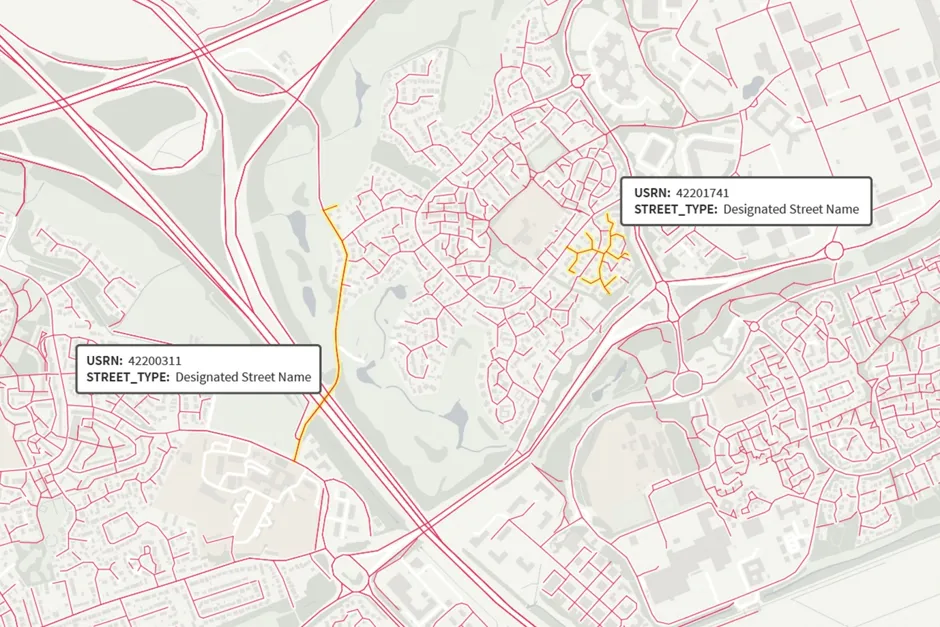940x627 pixels.
Task: Click the number 42200311 in the popup
Action: pos(155,360)
